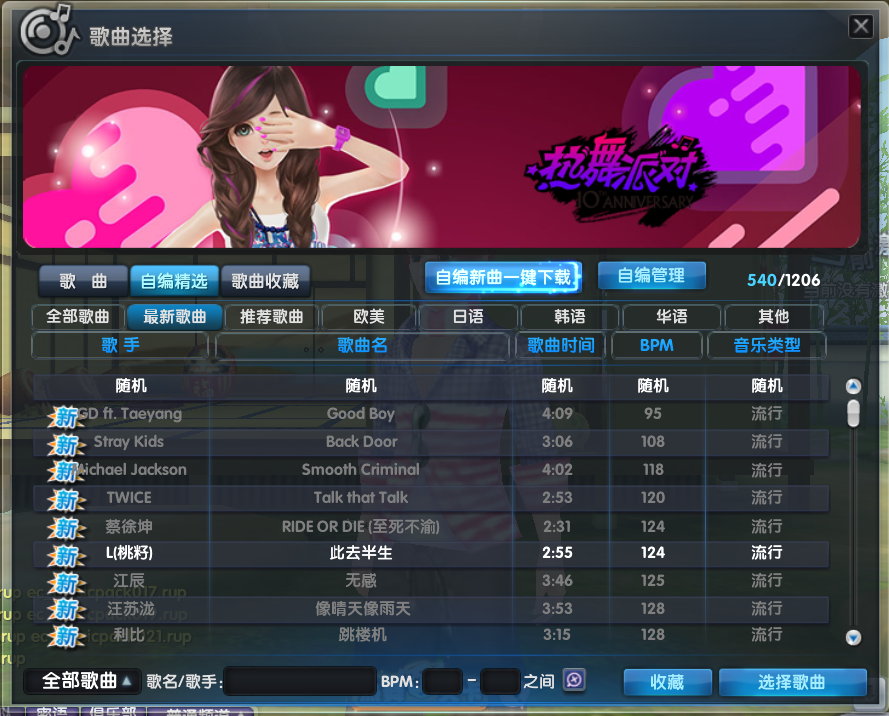This screenshot has width=889, height=716.
Task: Show the 全部歌曲 category
Action: tap(78, 316)
